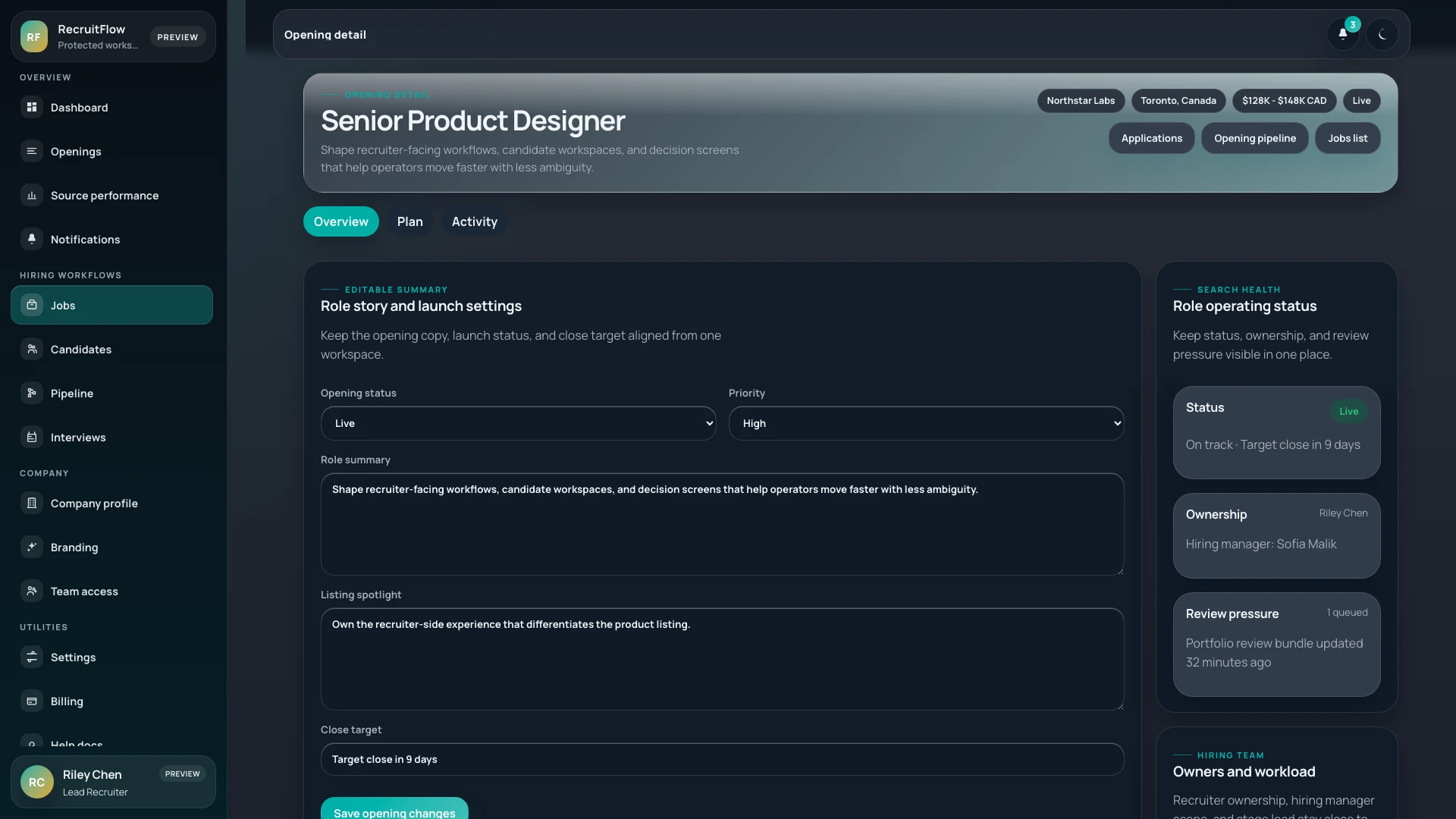
Task: Click 'Portfolio review bundle updated' text
Action: click(1274, 643)
